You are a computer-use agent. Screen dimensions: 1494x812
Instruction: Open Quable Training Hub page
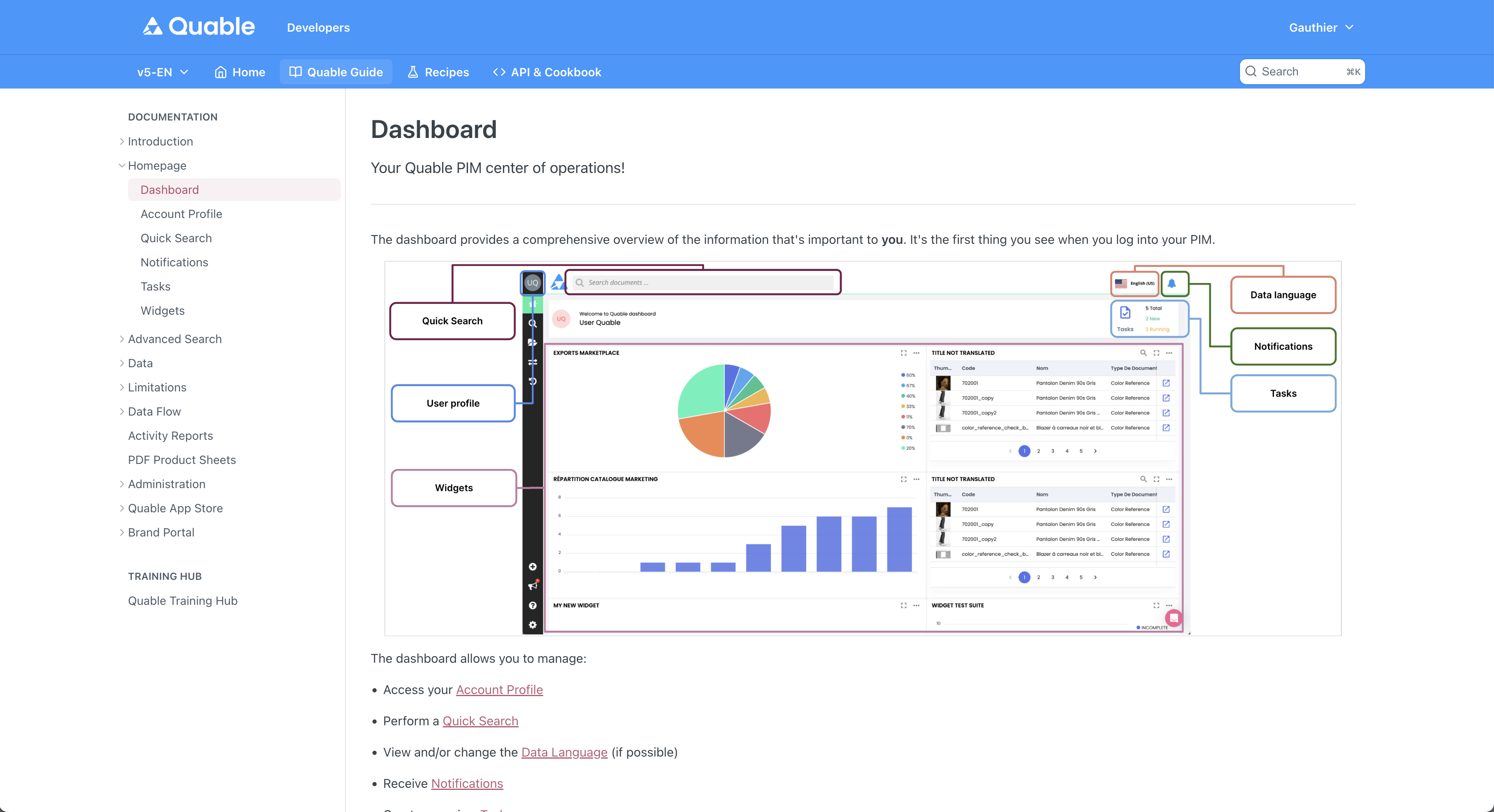coord(183,601)
